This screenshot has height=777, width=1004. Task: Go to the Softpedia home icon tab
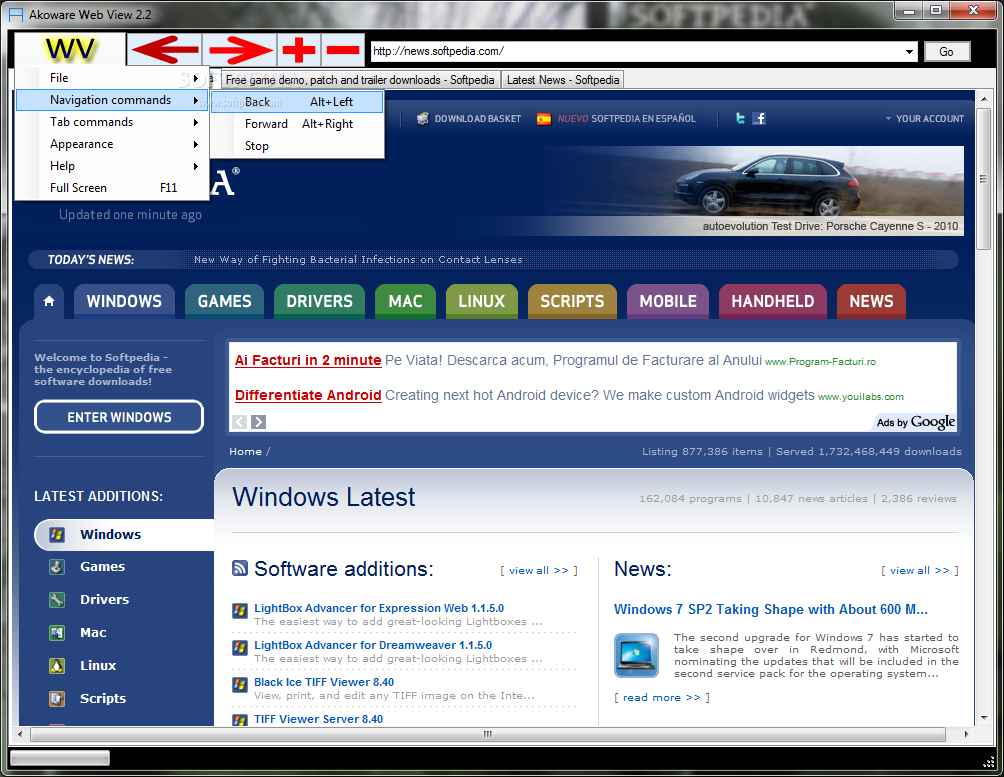tap(49, 301)
